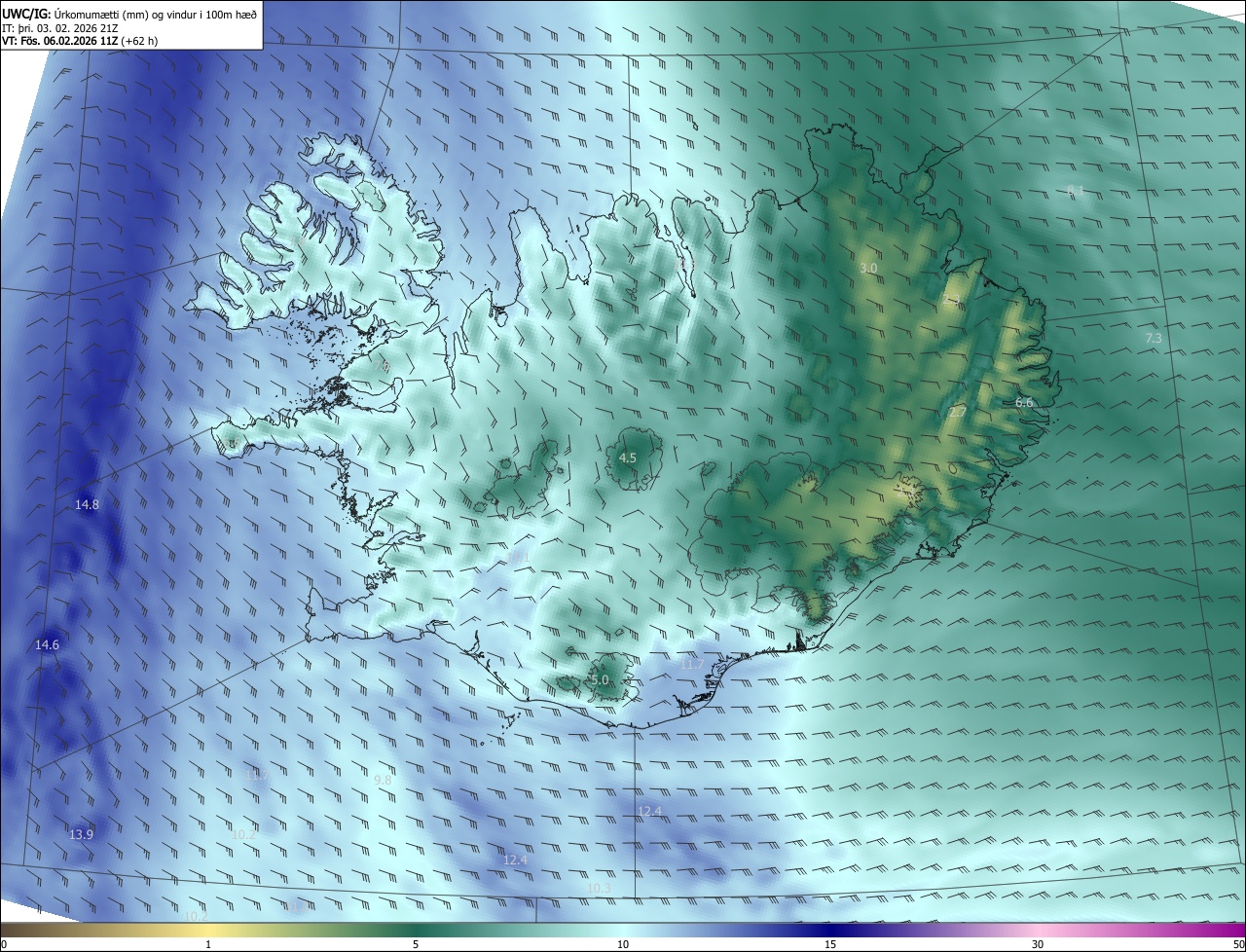Click the colorbar tick label 0
1246x952 pixels.
point(4,944)
